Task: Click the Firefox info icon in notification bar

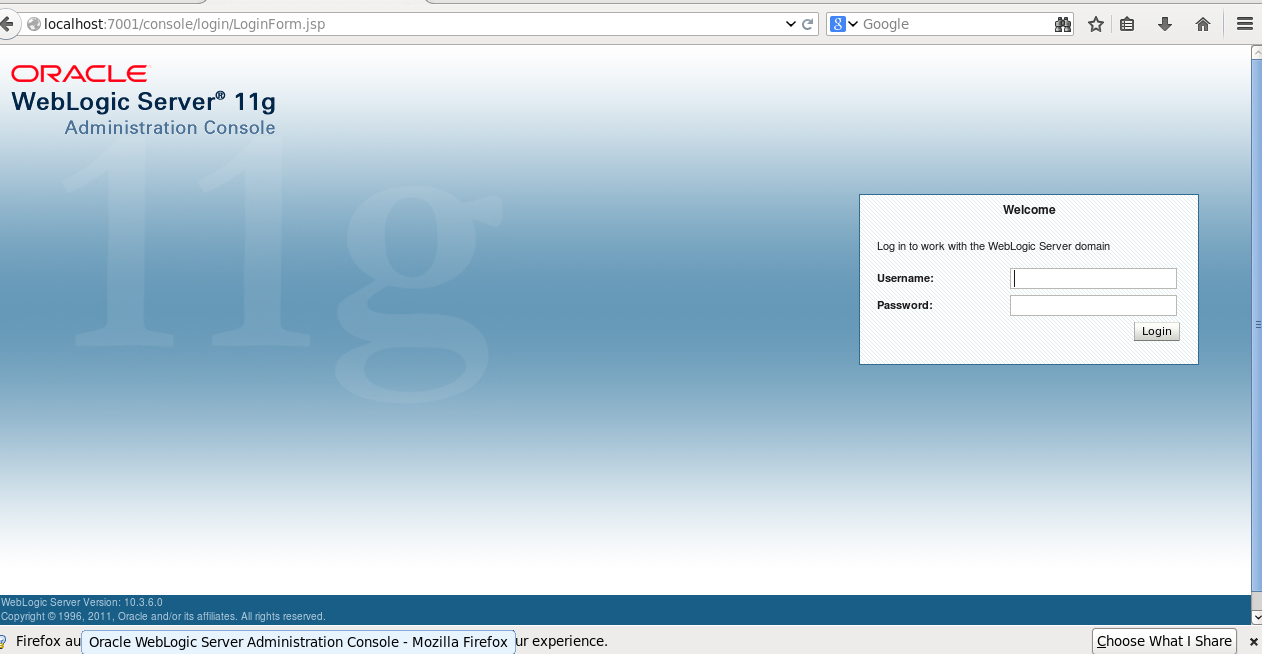Action: pos(3,641)
